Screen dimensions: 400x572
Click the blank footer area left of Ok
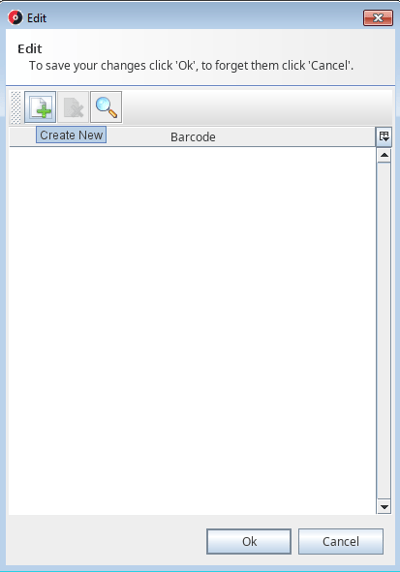[x=106, y=541]
